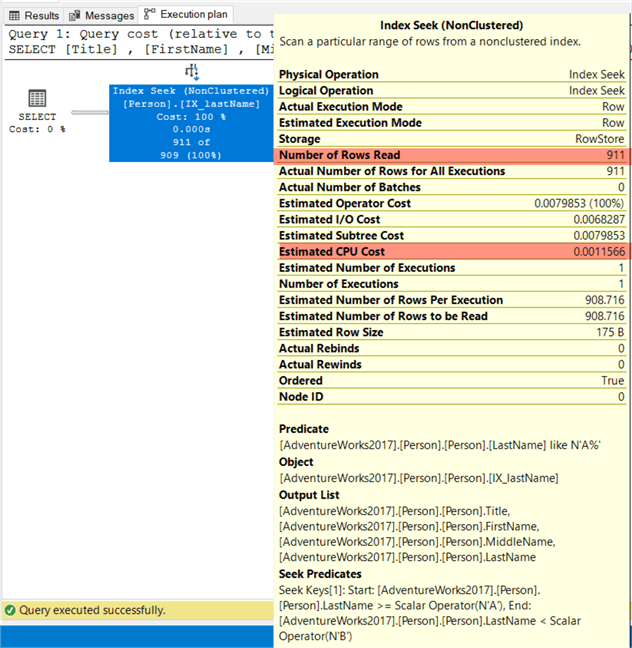Viewport: 632px width, 648px height.
Task: Click the Logical Operation row
Action: [x=452, y=91]
